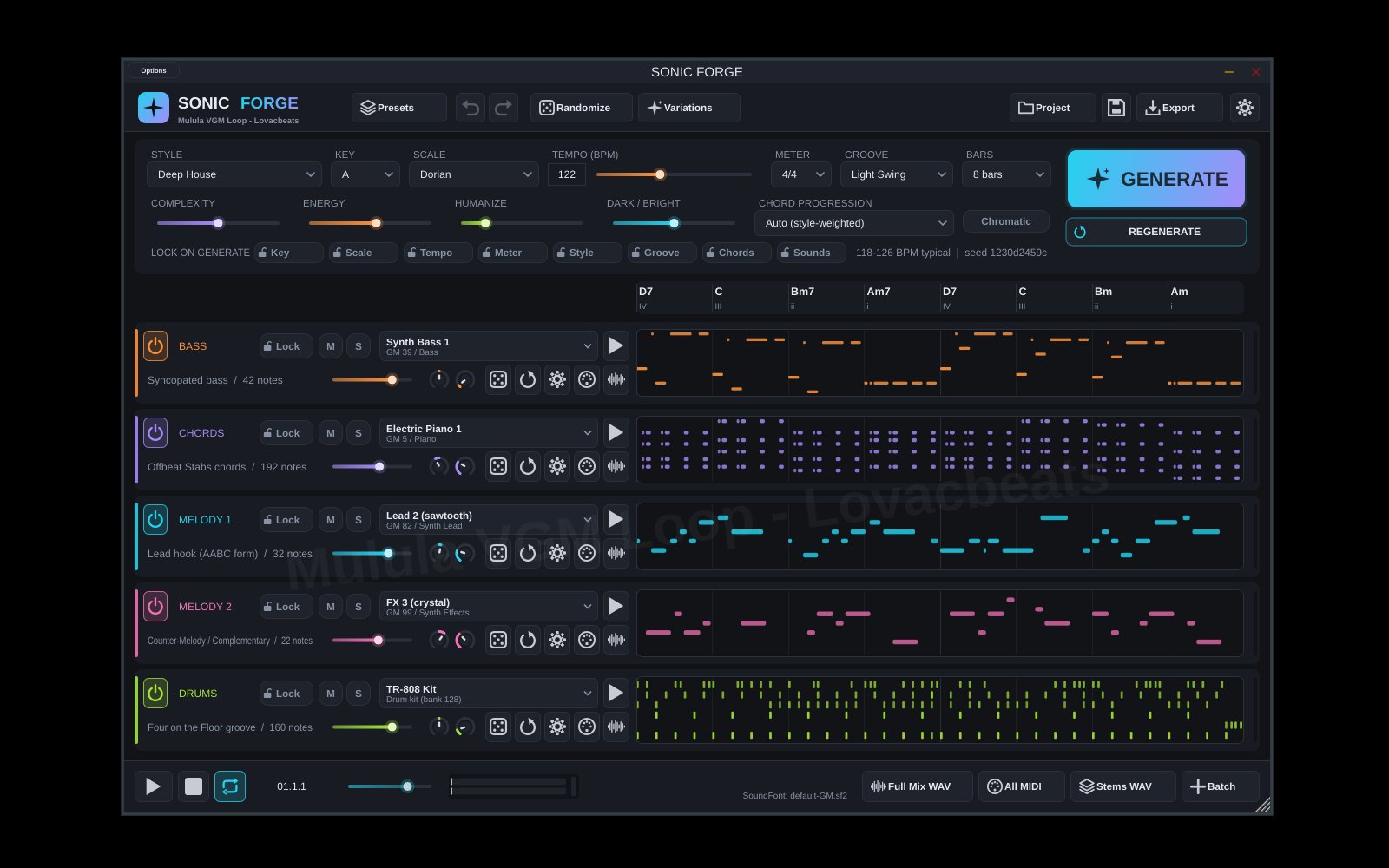1389x868 pixels.
Task: Preview the DRUMS track with its play arrow
Action: point(616,693)
